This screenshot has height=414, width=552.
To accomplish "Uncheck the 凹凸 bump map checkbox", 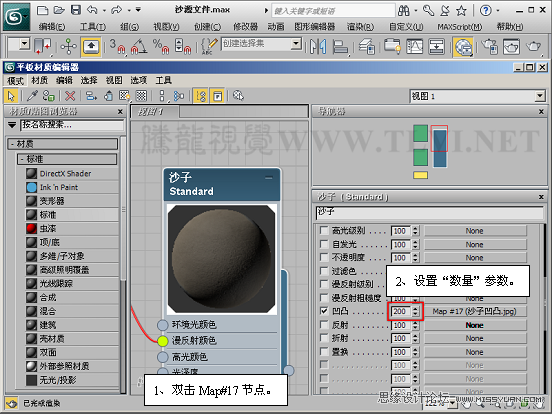I will [x=324, y=311].
